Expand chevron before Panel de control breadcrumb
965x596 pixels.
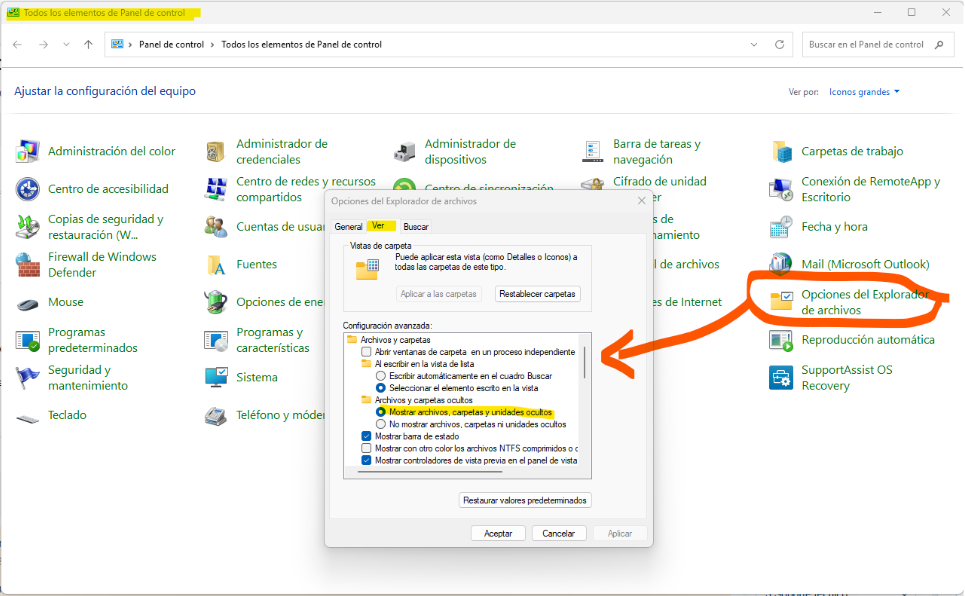click(130, 44)
